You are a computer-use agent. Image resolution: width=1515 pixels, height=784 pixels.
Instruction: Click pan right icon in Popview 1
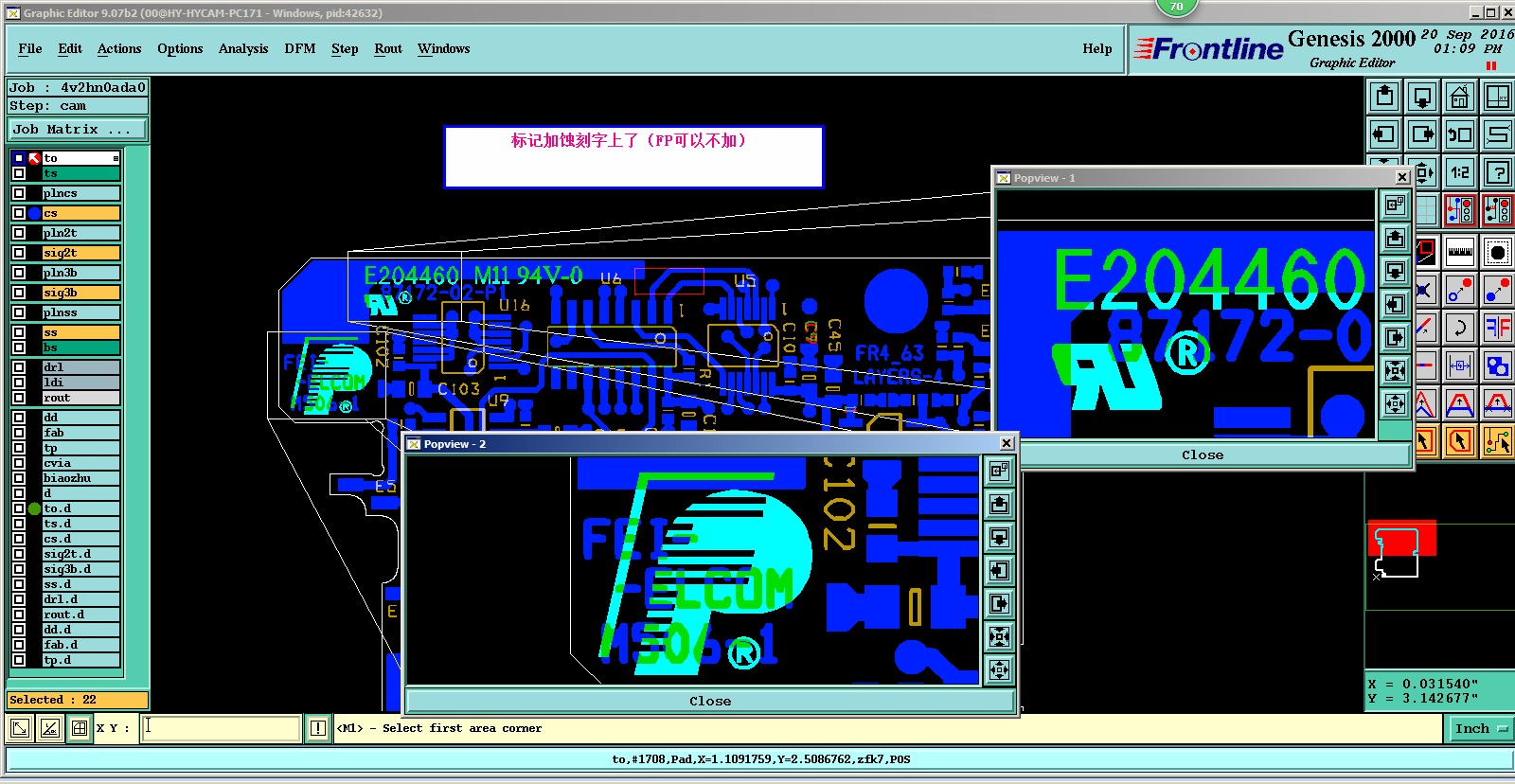[1395, 337]
